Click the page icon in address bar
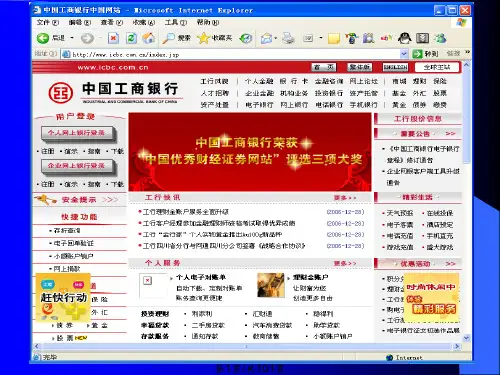This screenshot has width=500, height=375. coord(66,54)
